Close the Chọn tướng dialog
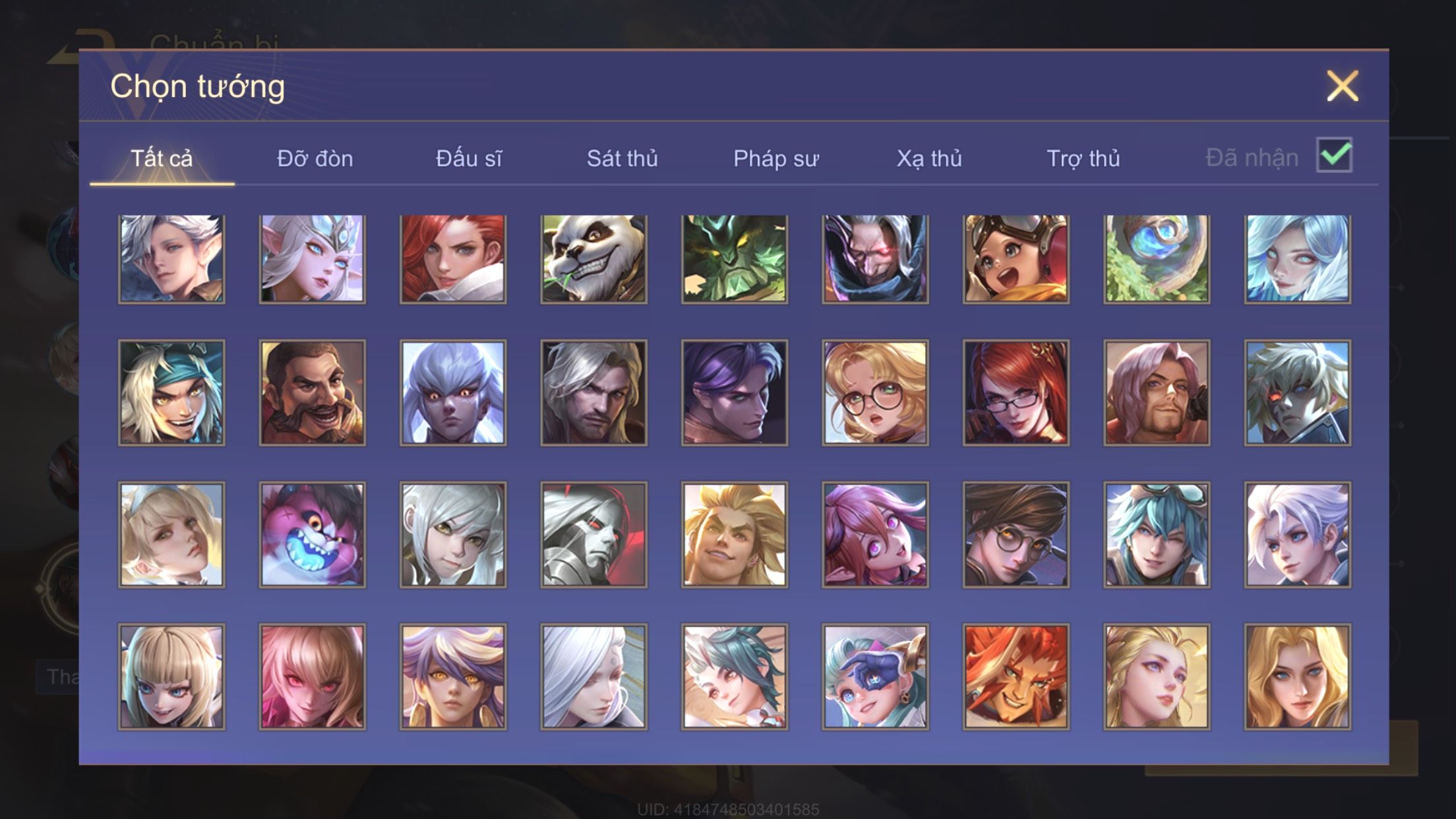The width and height of the screenshot is (1456, 819). tap(1343, 86)
